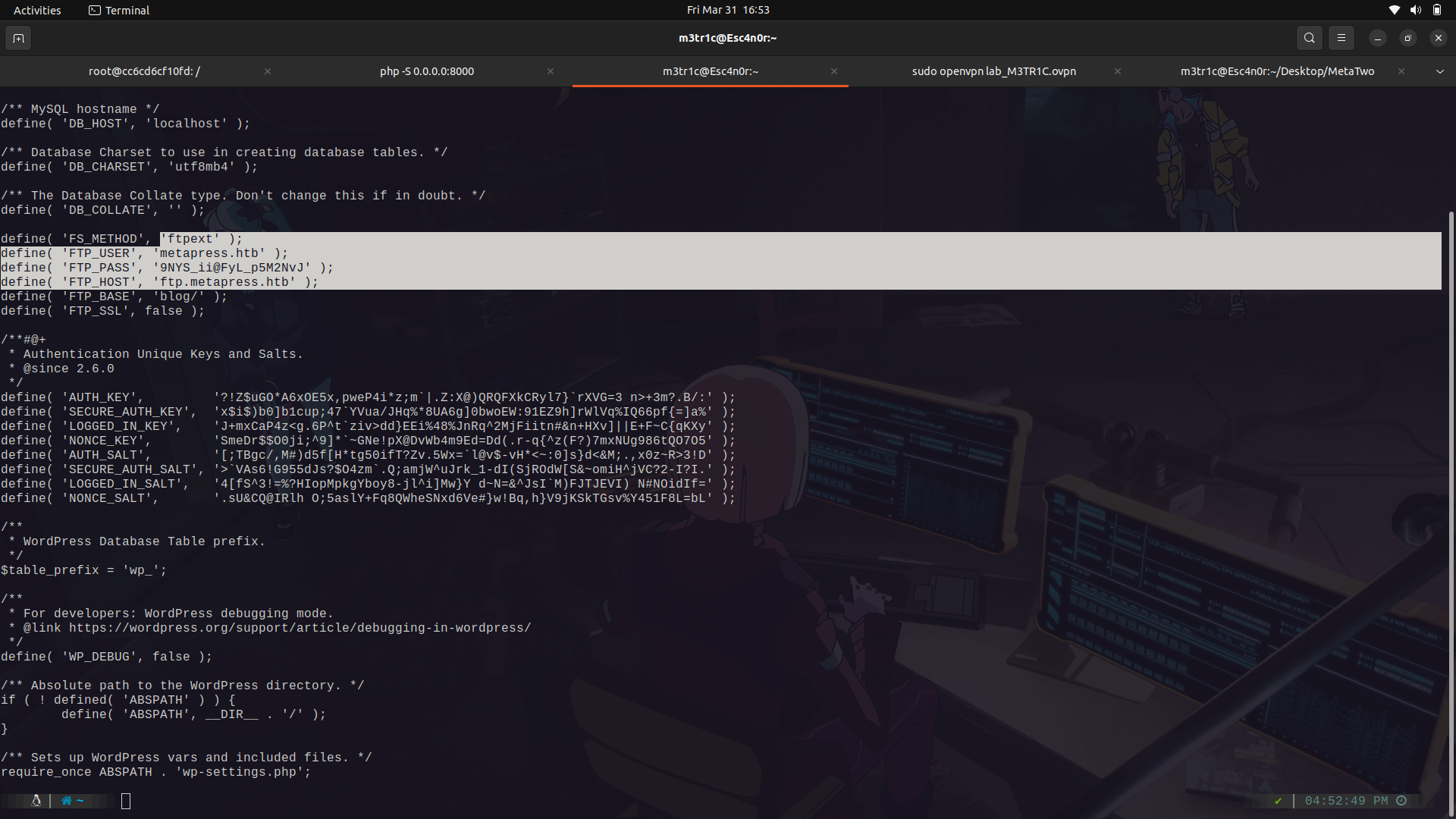Click the battery icon in the system tray
This screenshot has width=1456, height=819.
click(x=1436, y=10)
